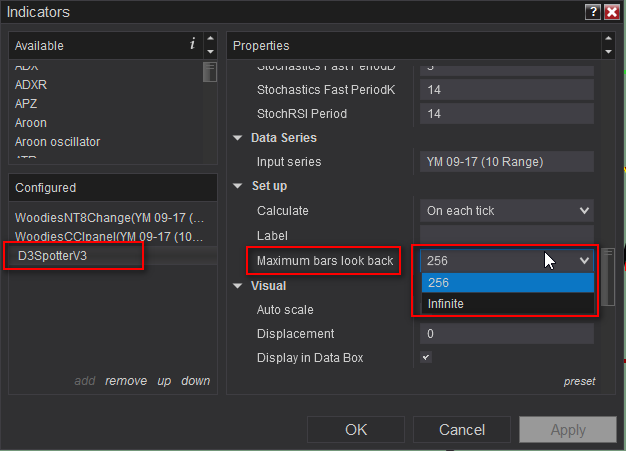Click Available panel header up arrow
626x451 pixels.
click(210, 40)
